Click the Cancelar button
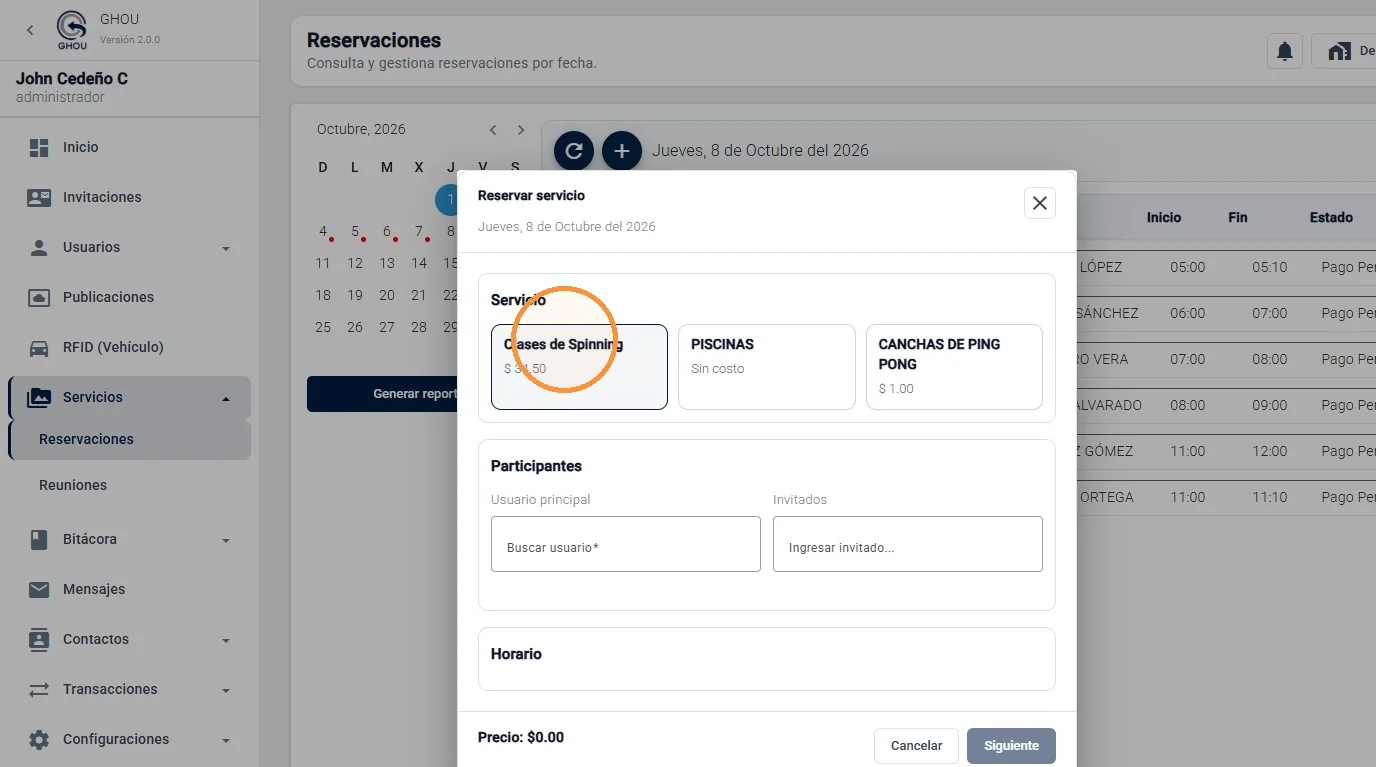The height and width of the screenshot is (767, 1376). click(916, 746)
